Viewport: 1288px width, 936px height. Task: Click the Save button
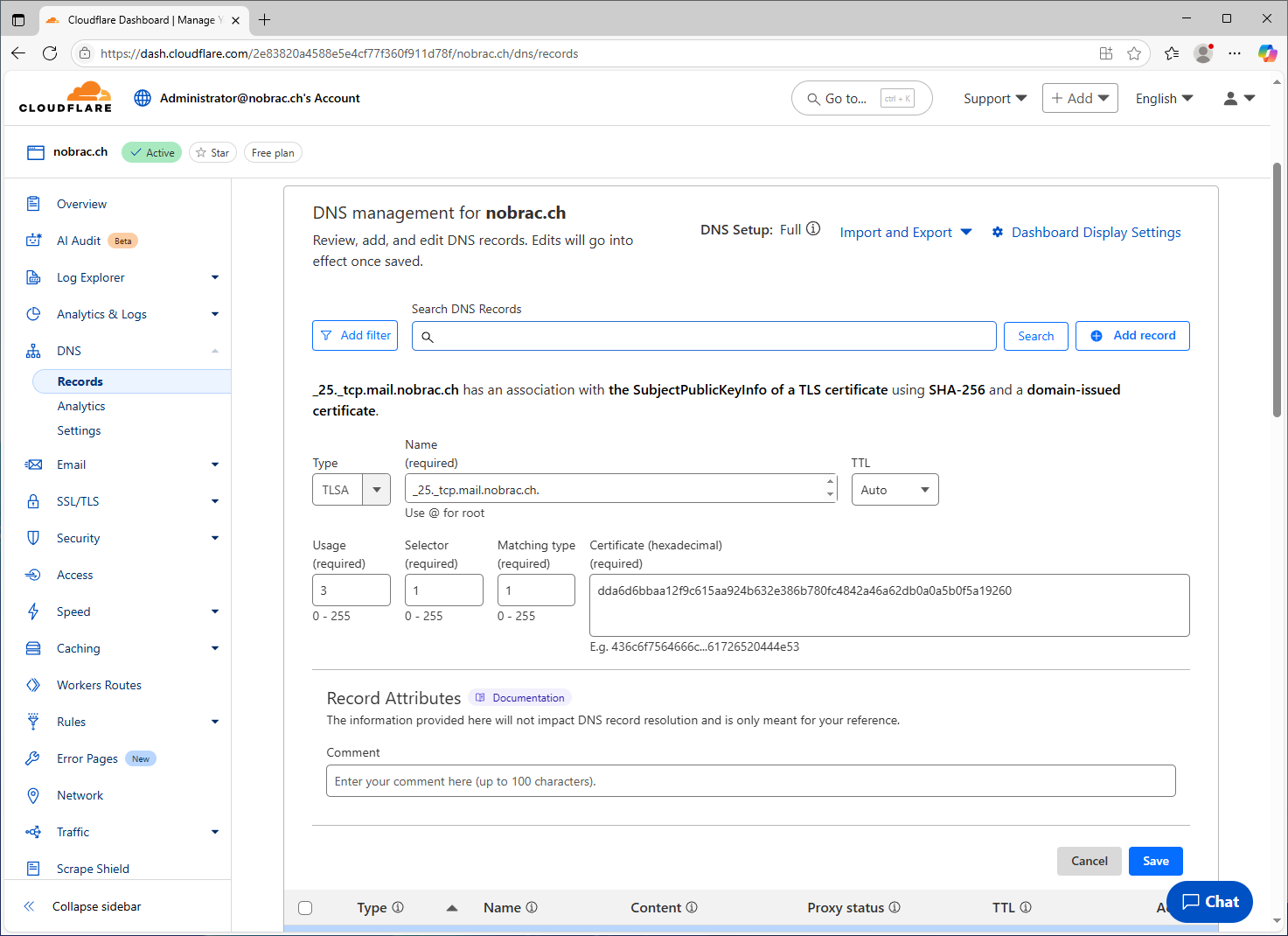coord(1155,861)
